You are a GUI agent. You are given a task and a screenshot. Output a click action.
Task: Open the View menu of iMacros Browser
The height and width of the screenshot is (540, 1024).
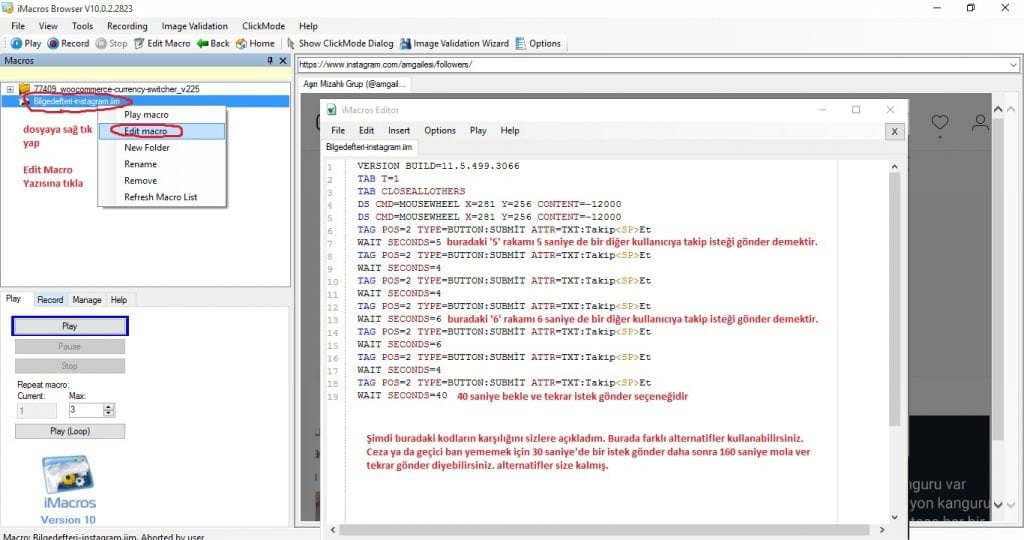pyautogui.click(x=48, y=26)
